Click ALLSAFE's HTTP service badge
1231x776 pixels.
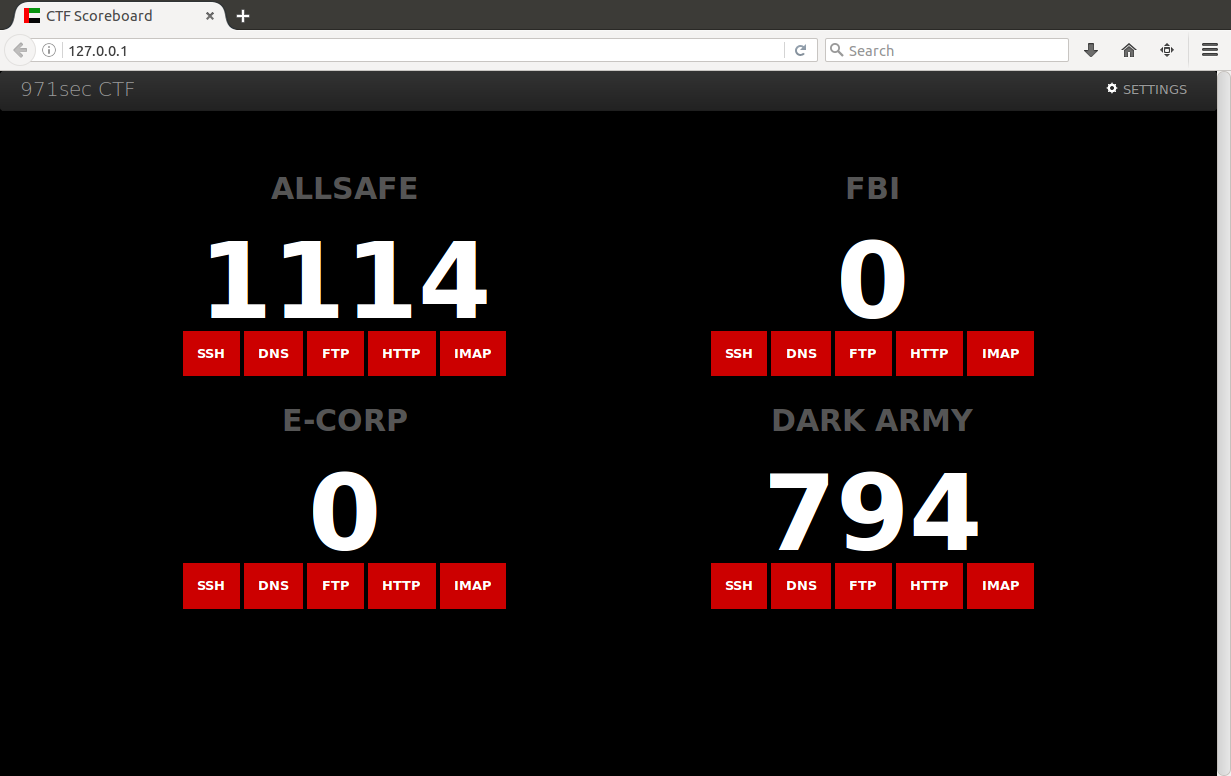click(401, 354)
